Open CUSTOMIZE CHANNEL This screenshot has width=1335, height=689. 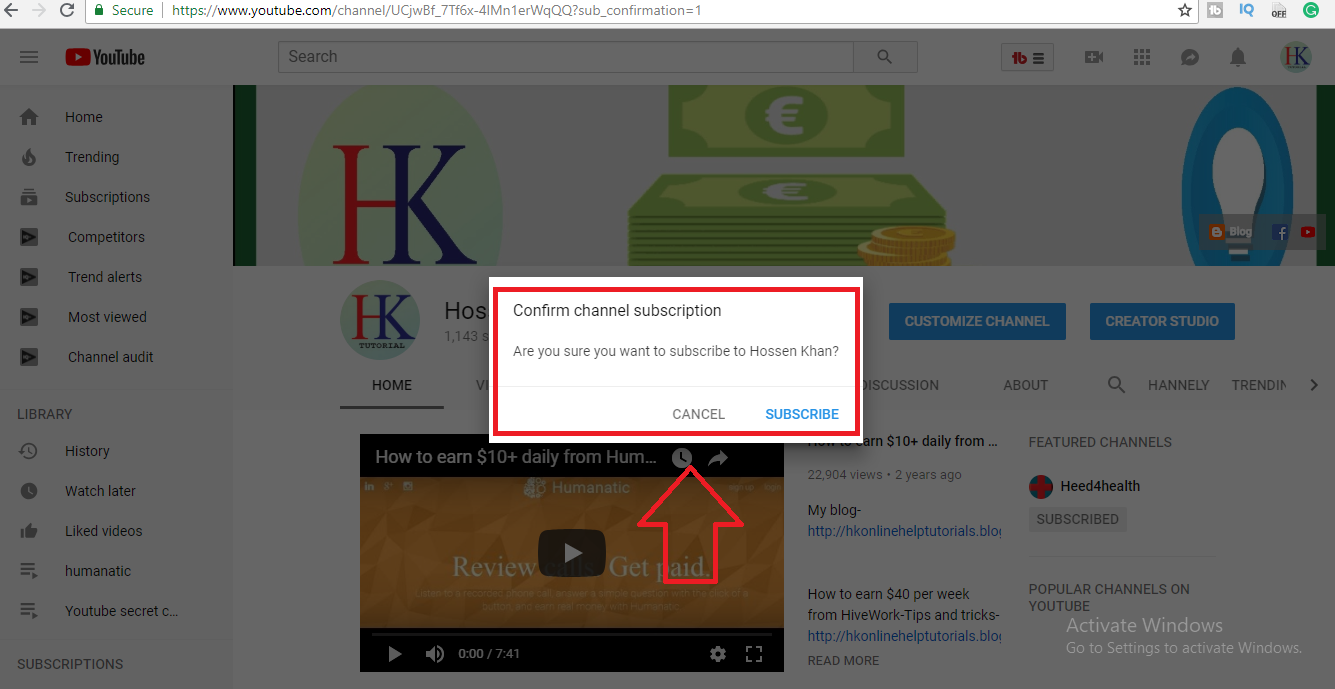click(977, 321)
